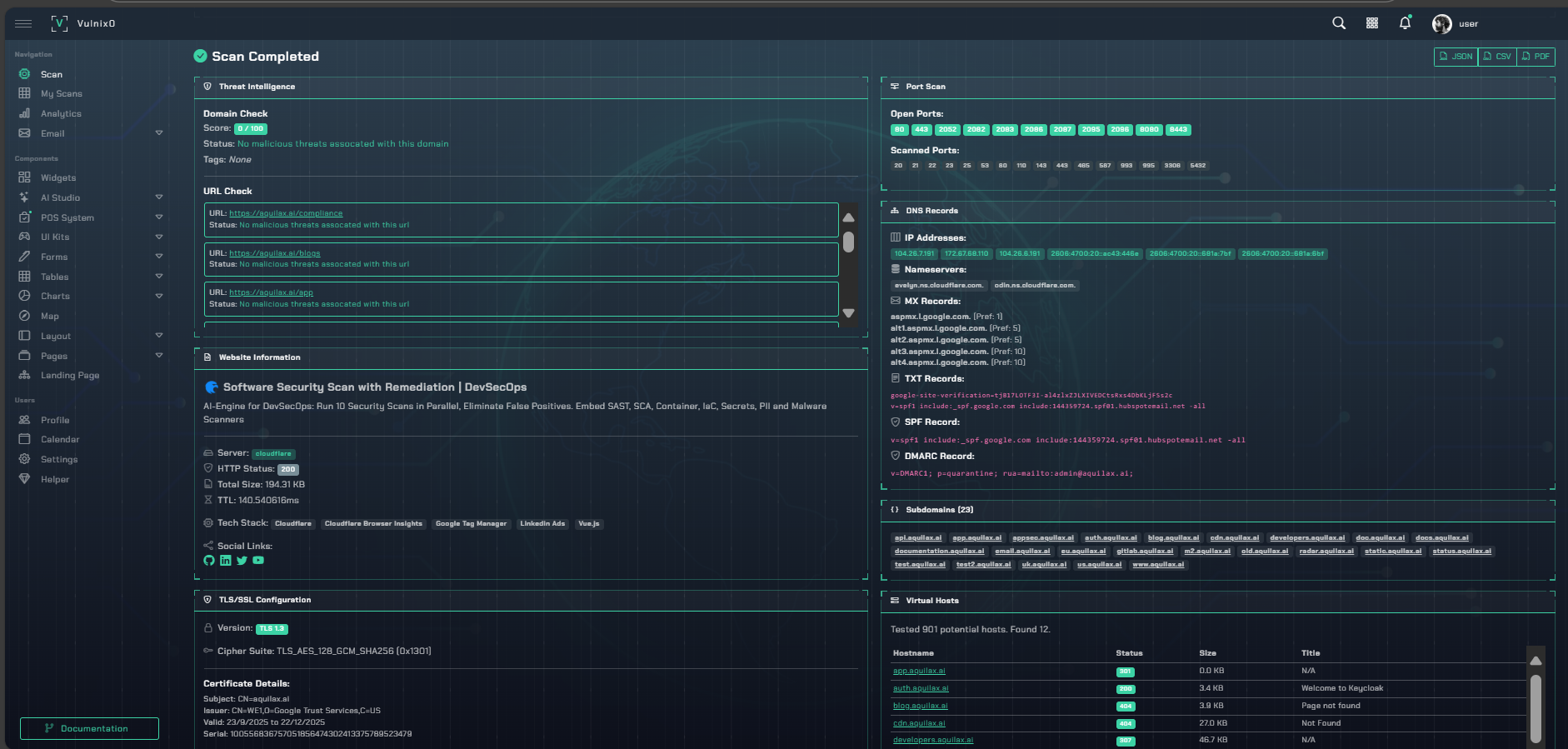Click the user avatar in header
This screenshot has width=1568, height=749.
tap(1441, 24)
